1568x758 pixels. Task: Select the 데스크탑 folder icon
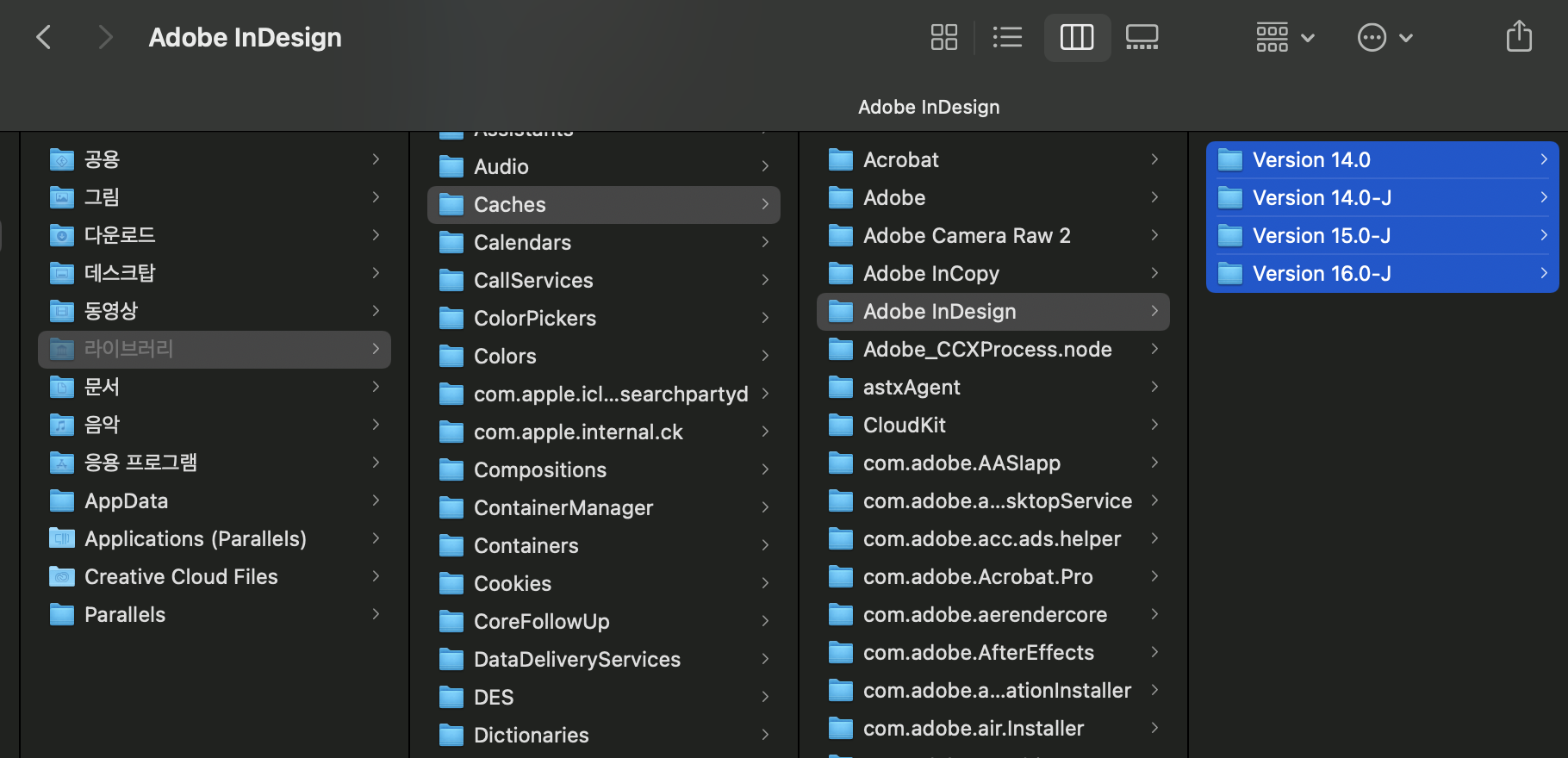pyautogui.click(x=62, y=273)
